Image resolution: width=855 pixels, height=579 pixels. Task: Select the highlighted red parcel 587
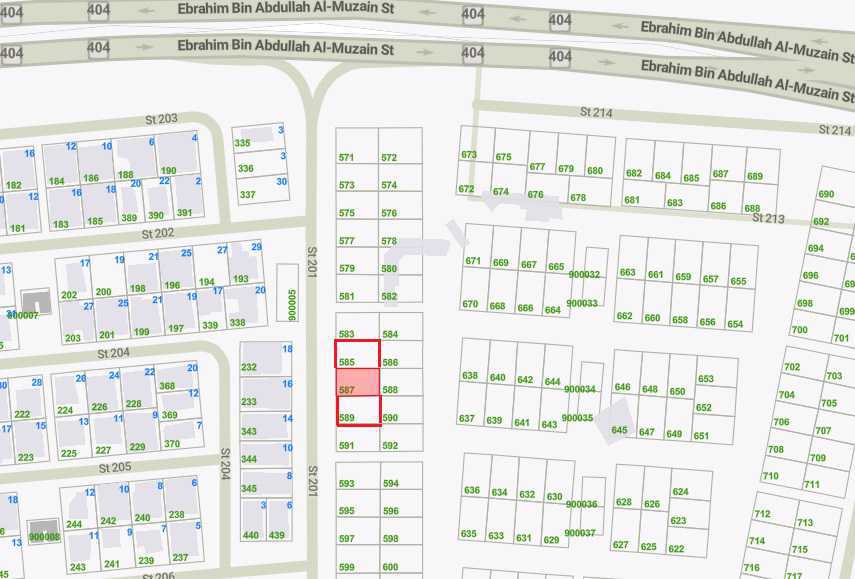(x=357, y=383)
